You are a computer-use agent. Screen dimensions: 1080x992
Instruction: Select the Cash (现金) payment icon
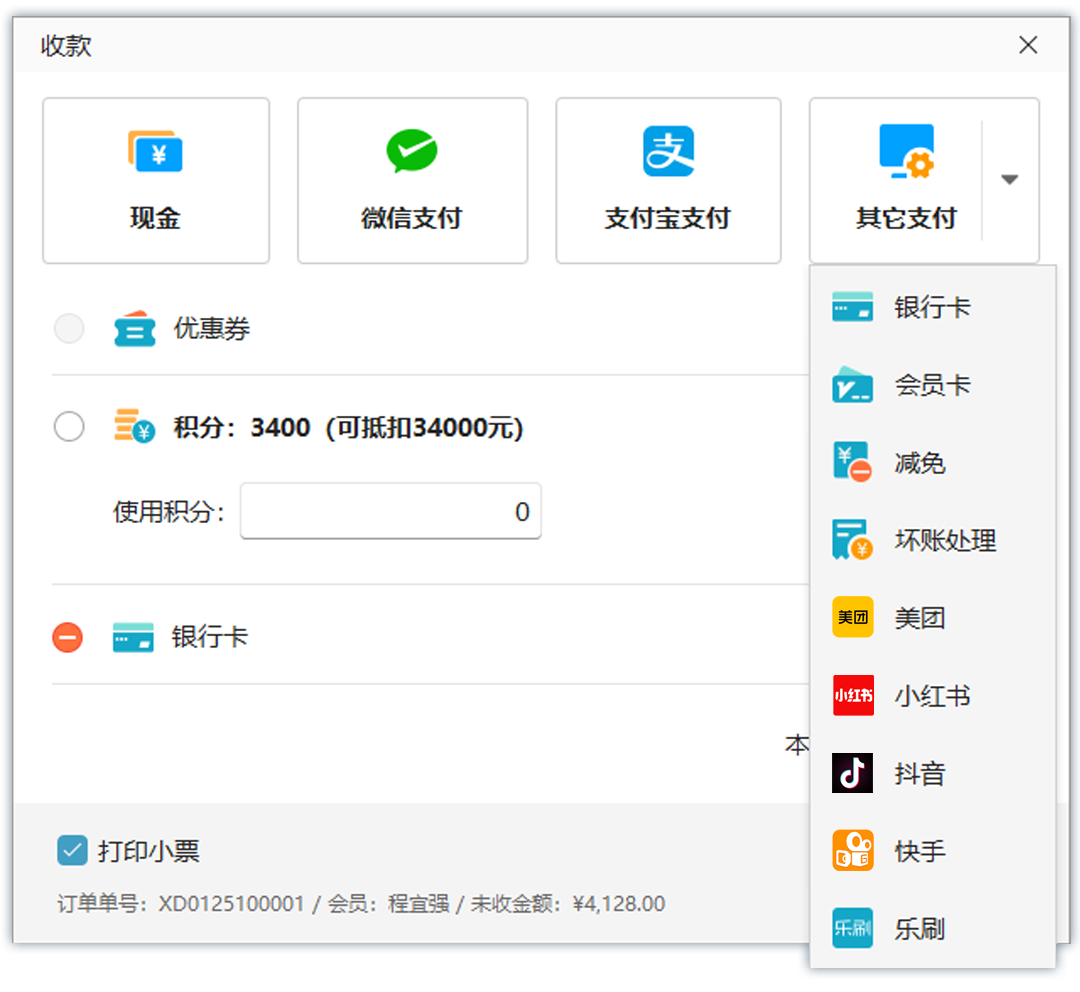[155, 153]
